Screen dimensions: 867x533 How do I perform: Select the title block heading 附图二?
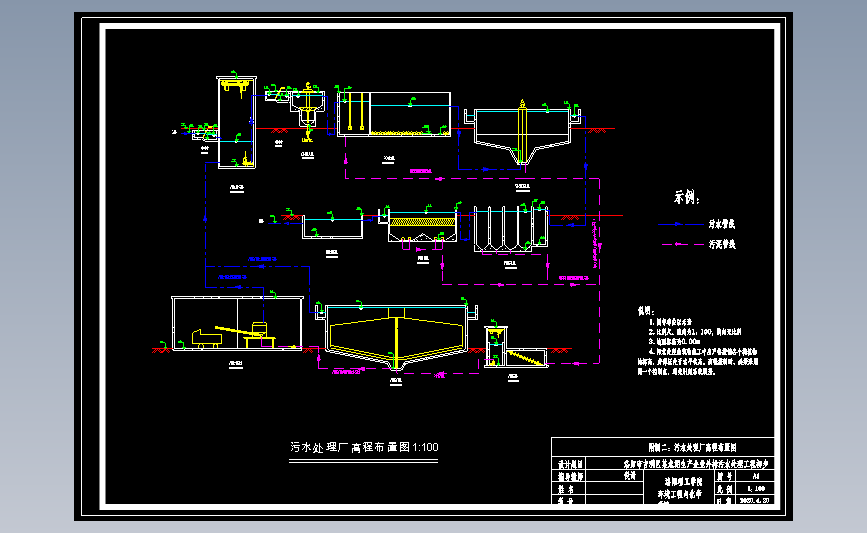pos(692,447)
